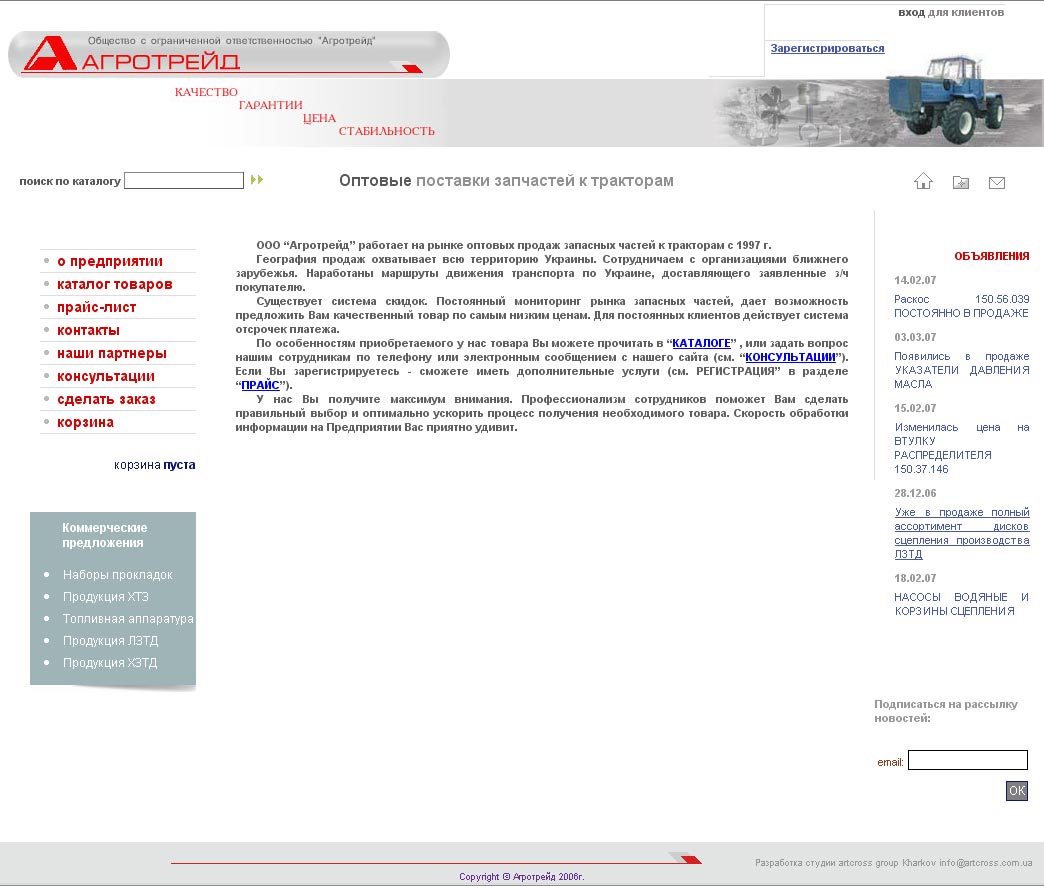
Task: Click the 'корзина пуста' cart status
Action: pyautogui.click(x=154, y=465)
